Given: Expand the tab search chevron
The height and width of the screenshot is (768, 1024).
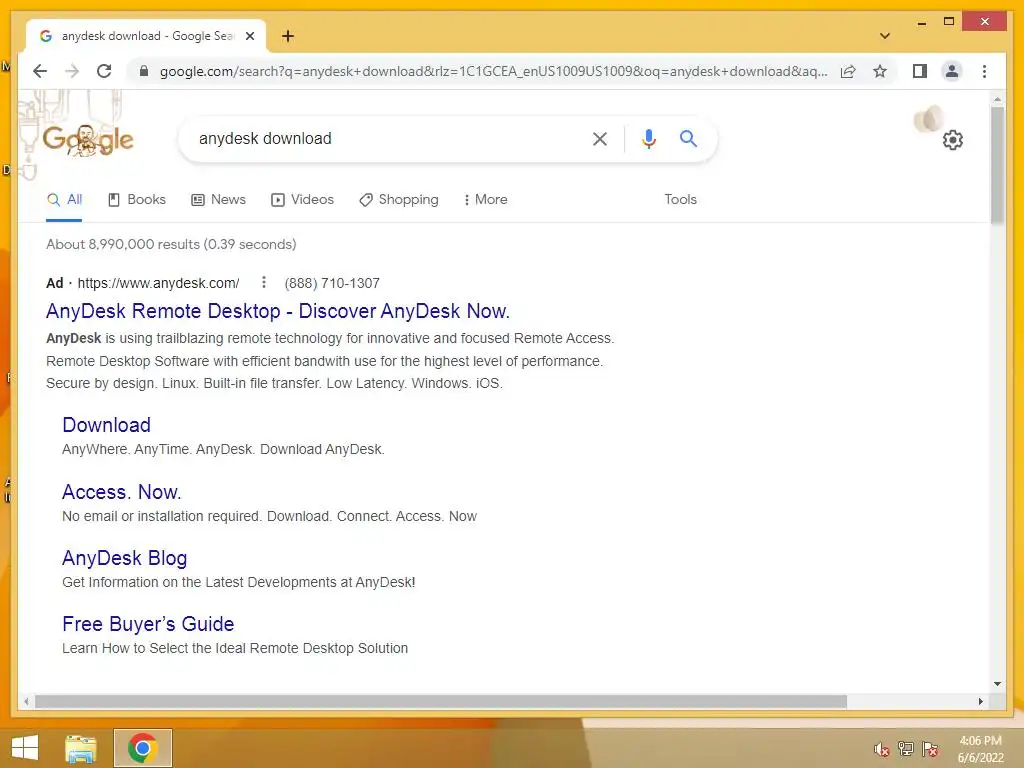Looking at the screenshot, I should tap(884, 36).
